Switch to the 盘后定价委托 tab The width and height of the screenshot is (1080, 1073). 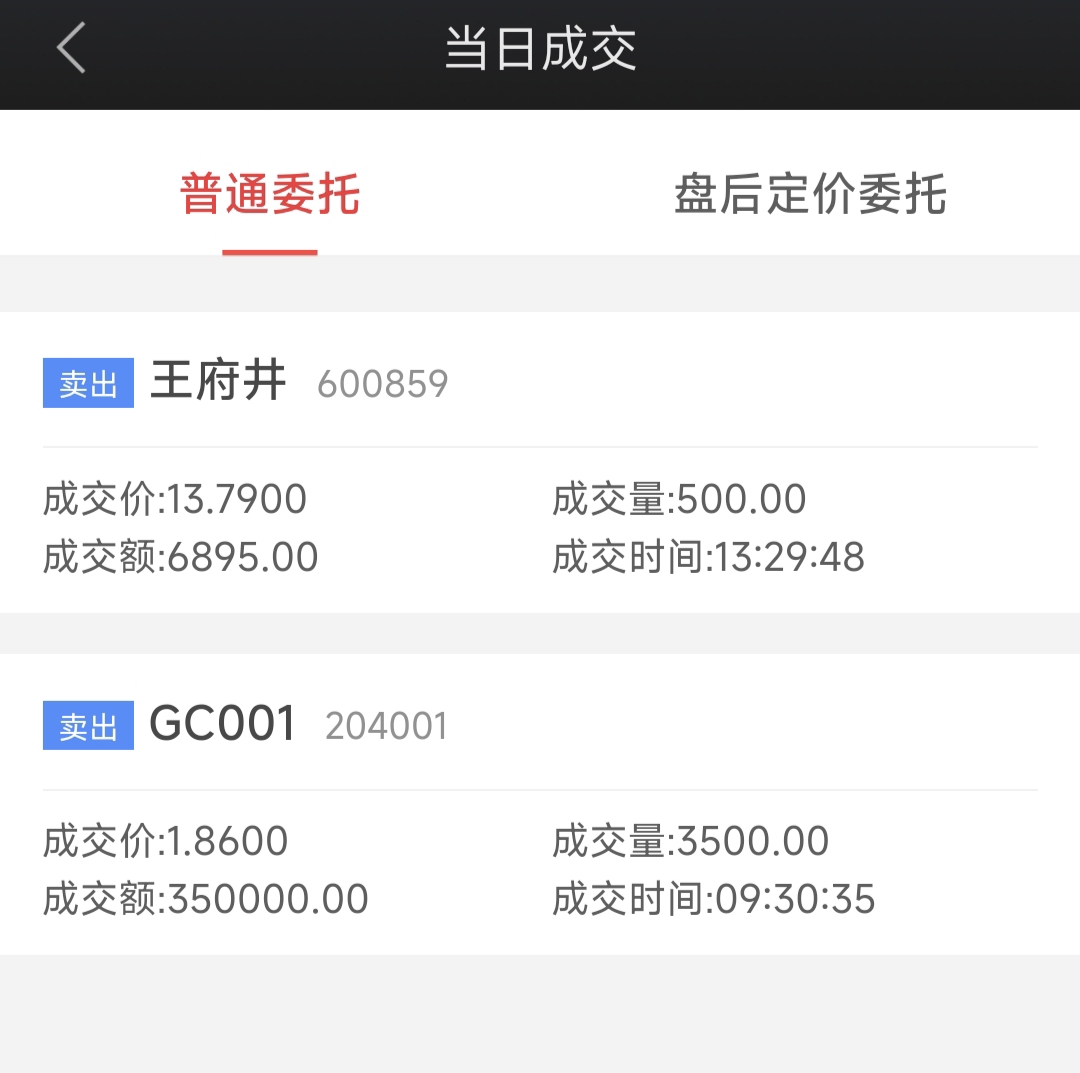click(x=810, y=194)
